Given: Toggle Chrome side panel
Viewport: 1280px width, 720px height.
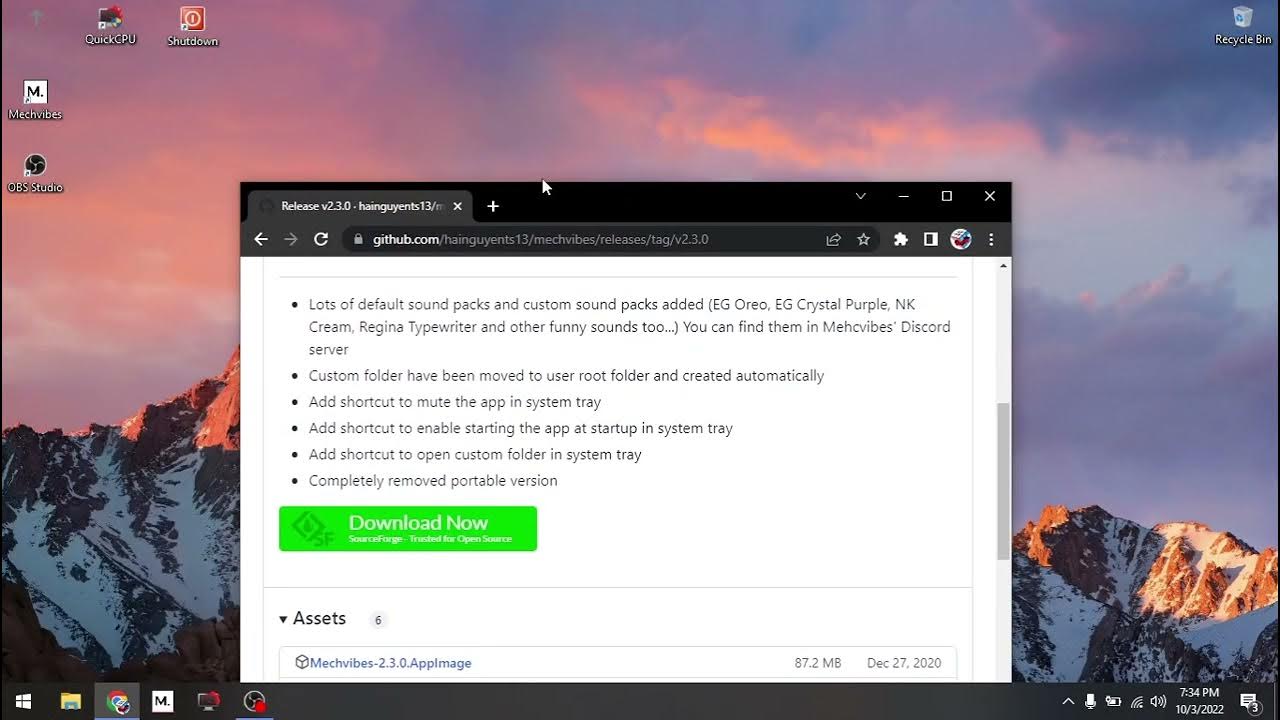Looking at the screenshot, I should point(930,239).
